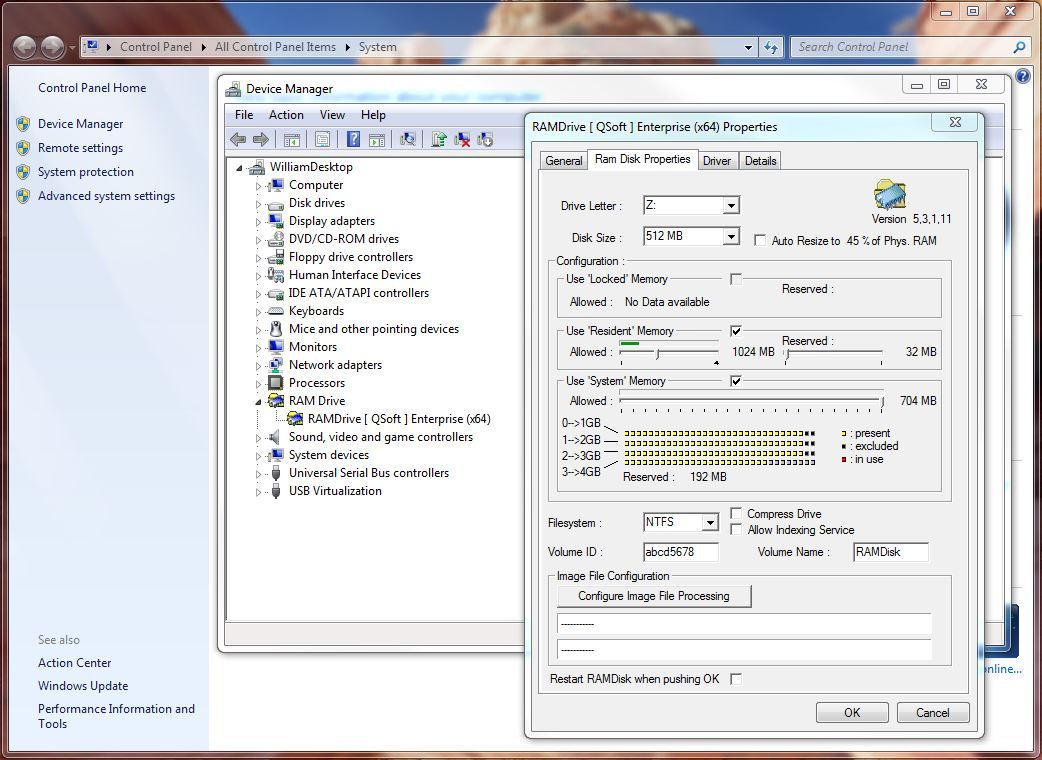The height and width of the screenshot is (760, 1042).
Task: Click the Uninstall device toolbar icon
Action: click(x=462, y=140)
